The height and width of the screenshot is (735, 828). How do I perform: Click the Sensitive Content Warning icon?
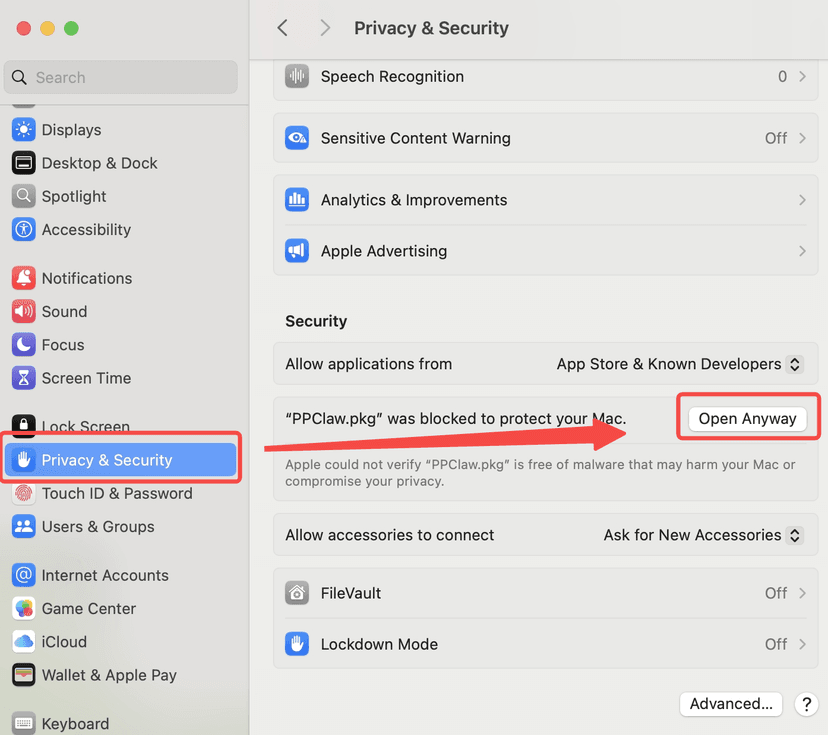coord(297,138)
